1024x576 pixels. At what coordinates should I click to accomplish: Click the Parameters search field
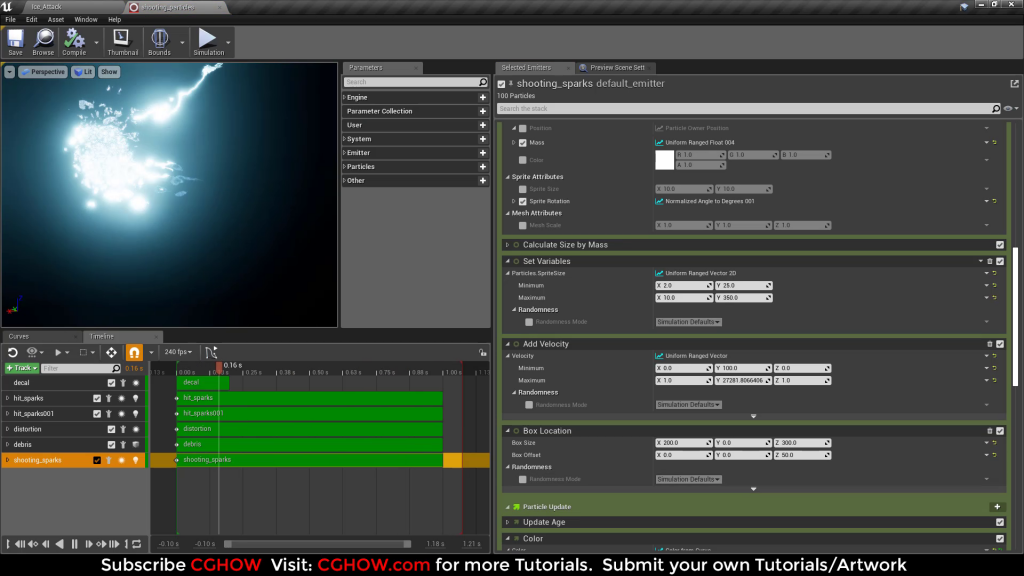[x=415, y=82]
